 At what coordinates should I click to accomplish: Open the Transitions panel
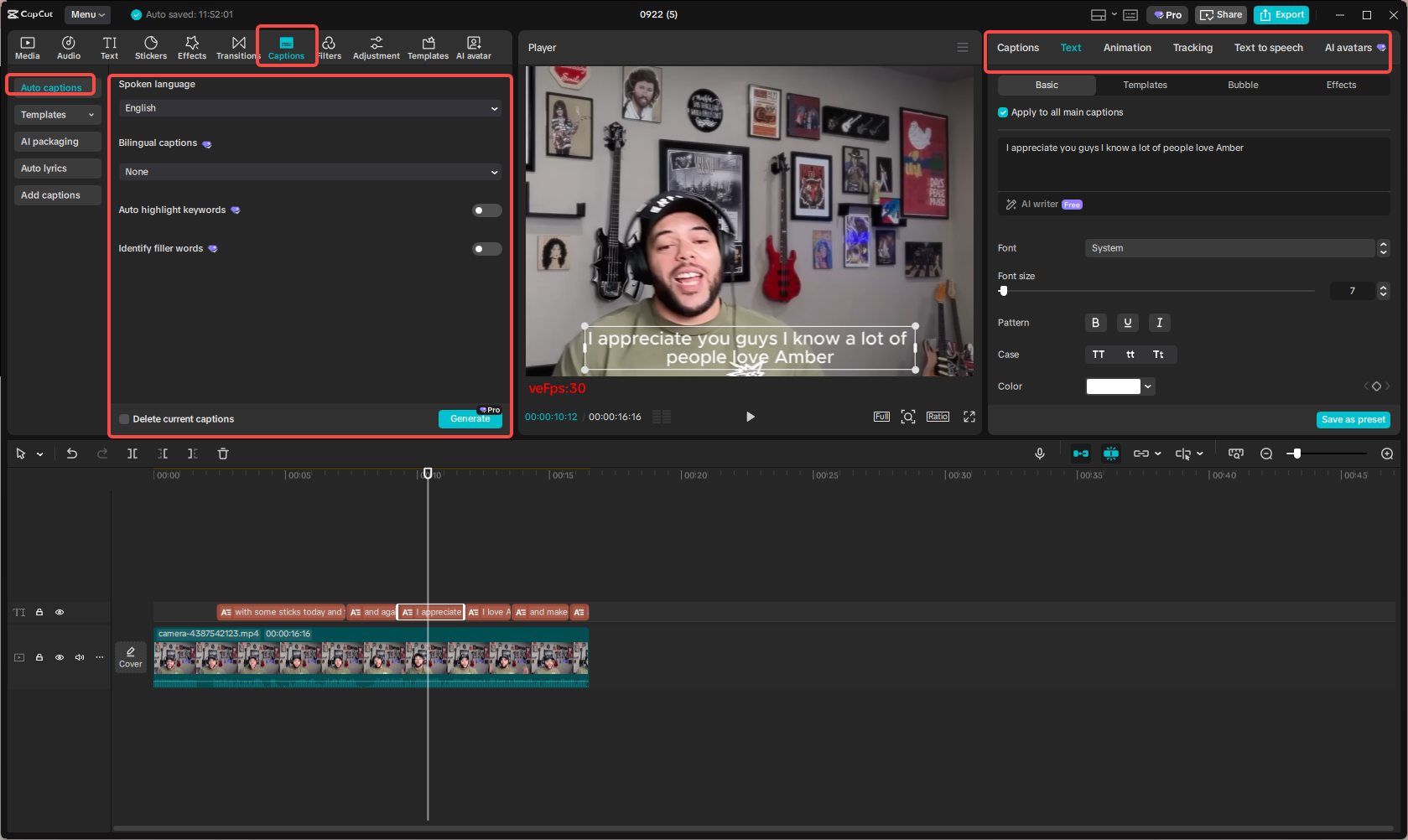(x=238, y=46)
